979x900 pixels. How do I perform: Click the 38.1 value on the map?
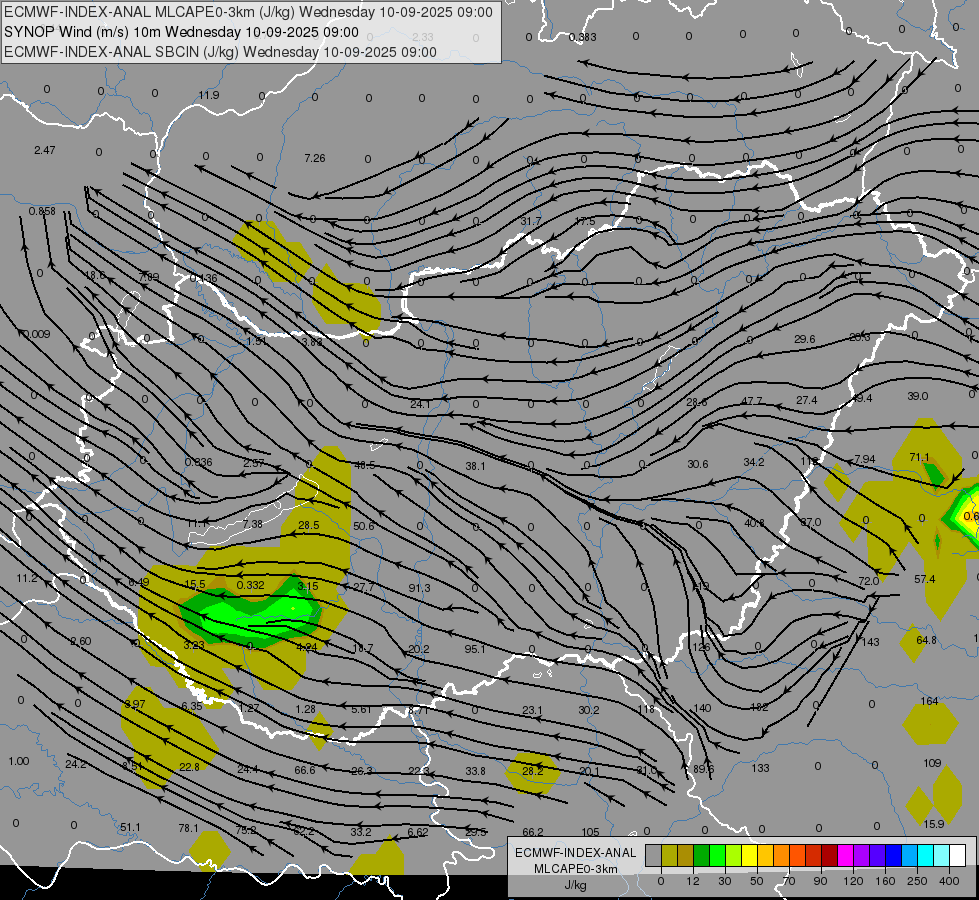click(x=475, y=465)
